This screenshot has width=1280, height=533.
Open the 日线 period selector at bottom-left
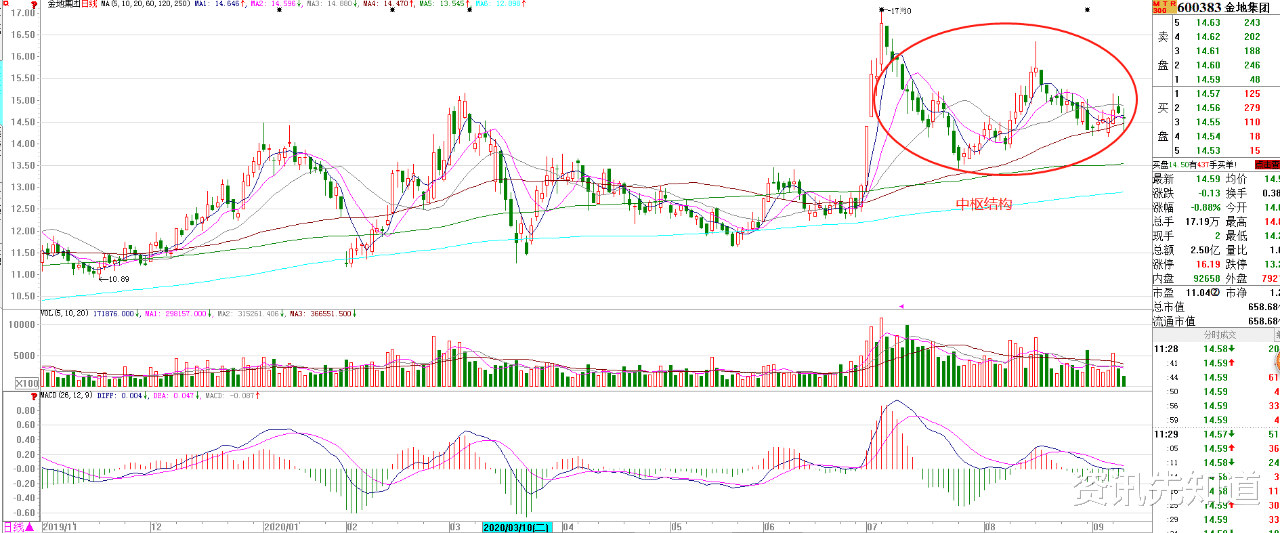coord(18,527)
